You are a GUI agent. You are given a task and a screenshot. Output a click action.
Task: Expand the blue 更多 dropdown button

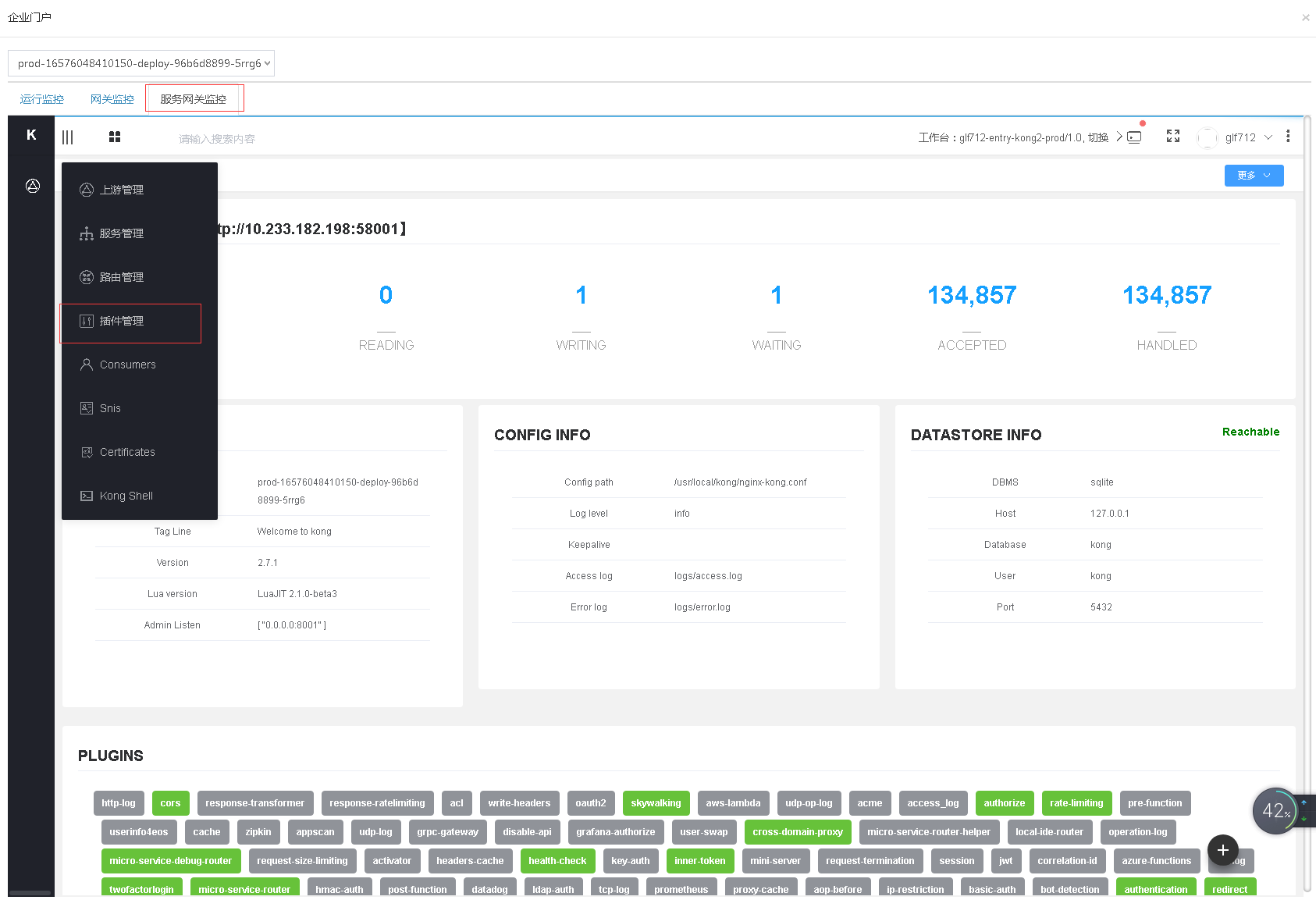click(x=1253, y=176)
